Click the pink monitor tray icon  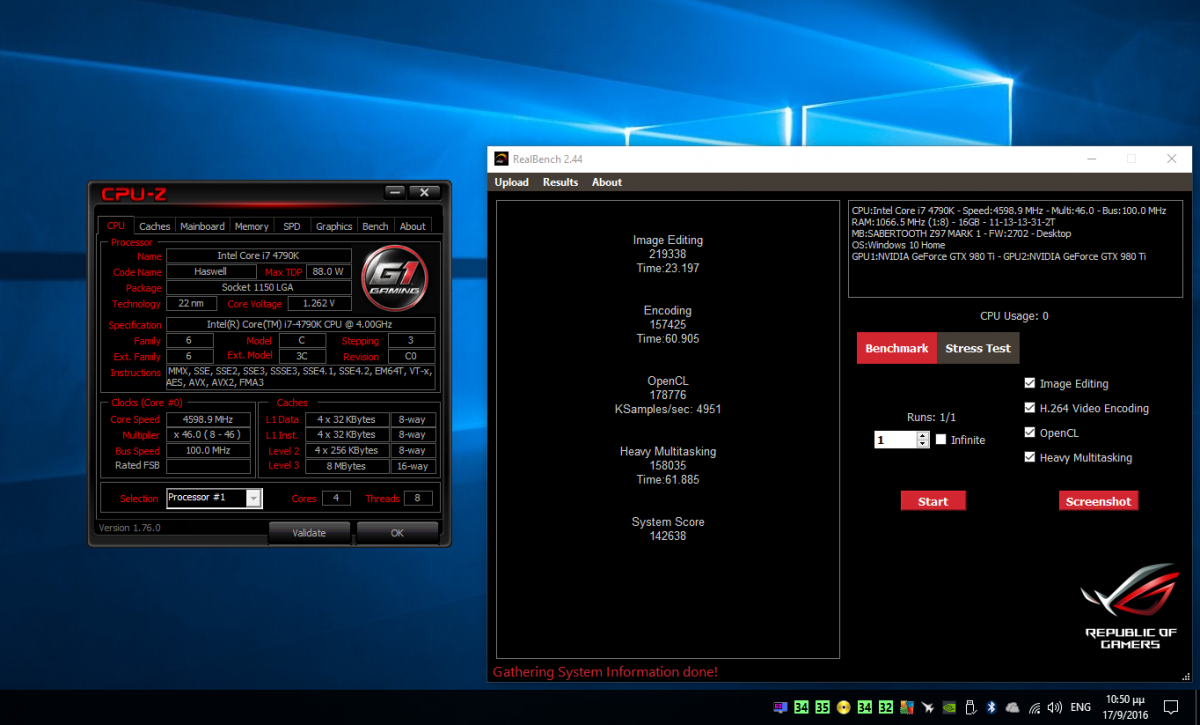coord(781,707)
